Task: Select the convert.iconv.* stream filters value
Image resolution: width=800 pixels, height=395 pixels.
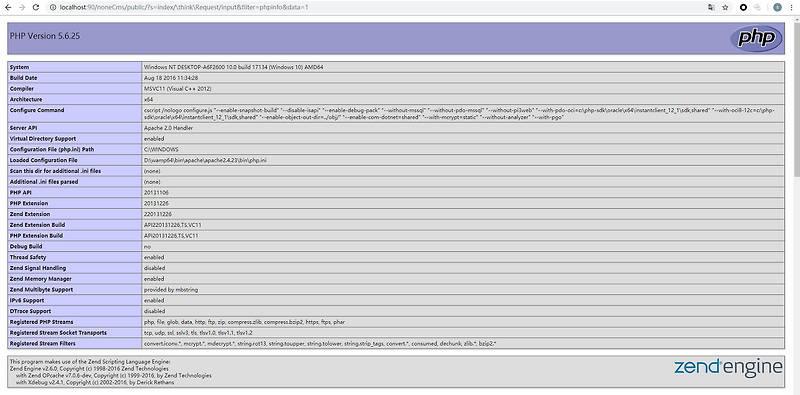Action: (320, 343)
